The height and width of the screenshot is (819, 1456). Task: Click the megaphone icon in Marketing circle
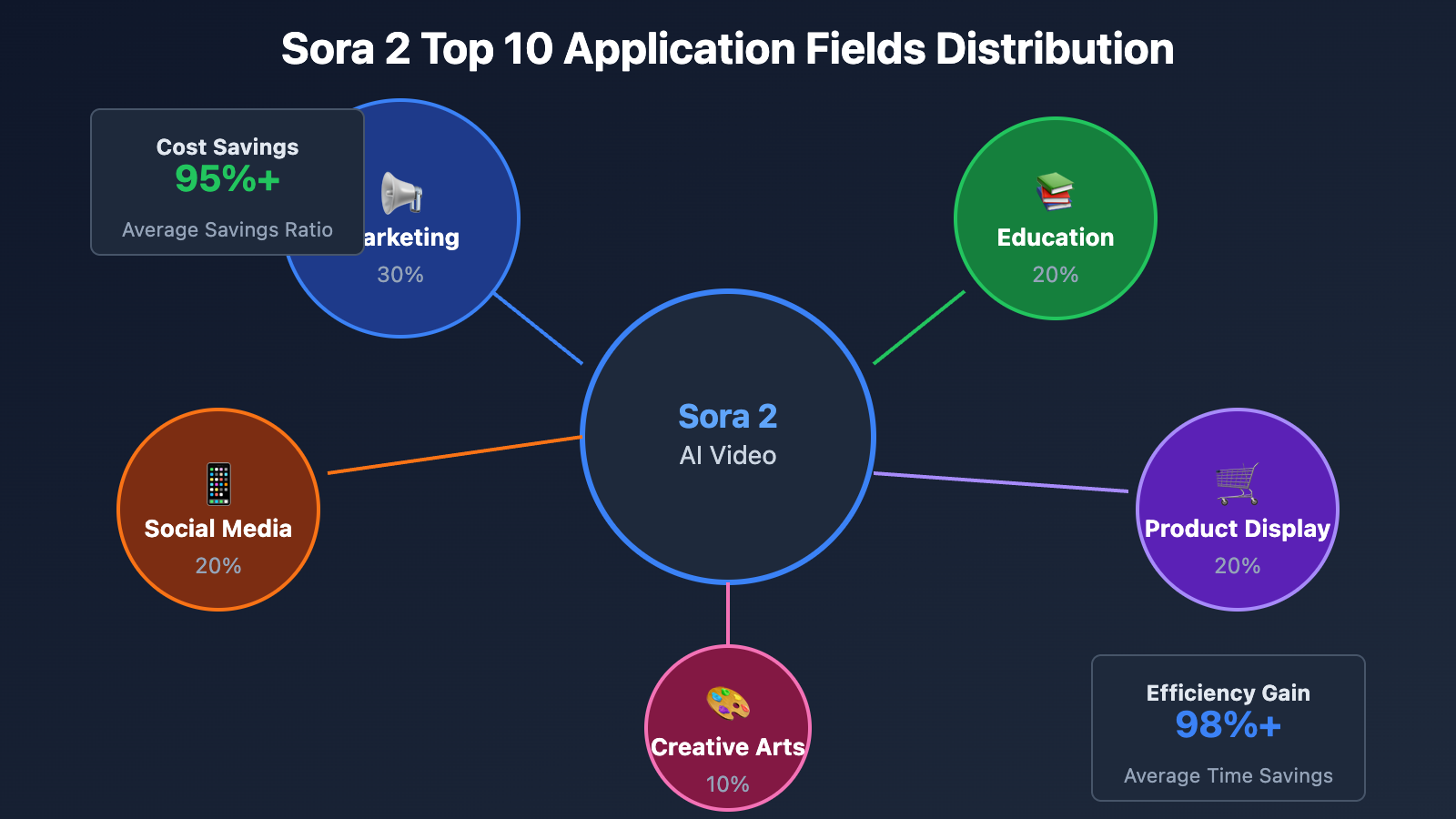(401, 193)
